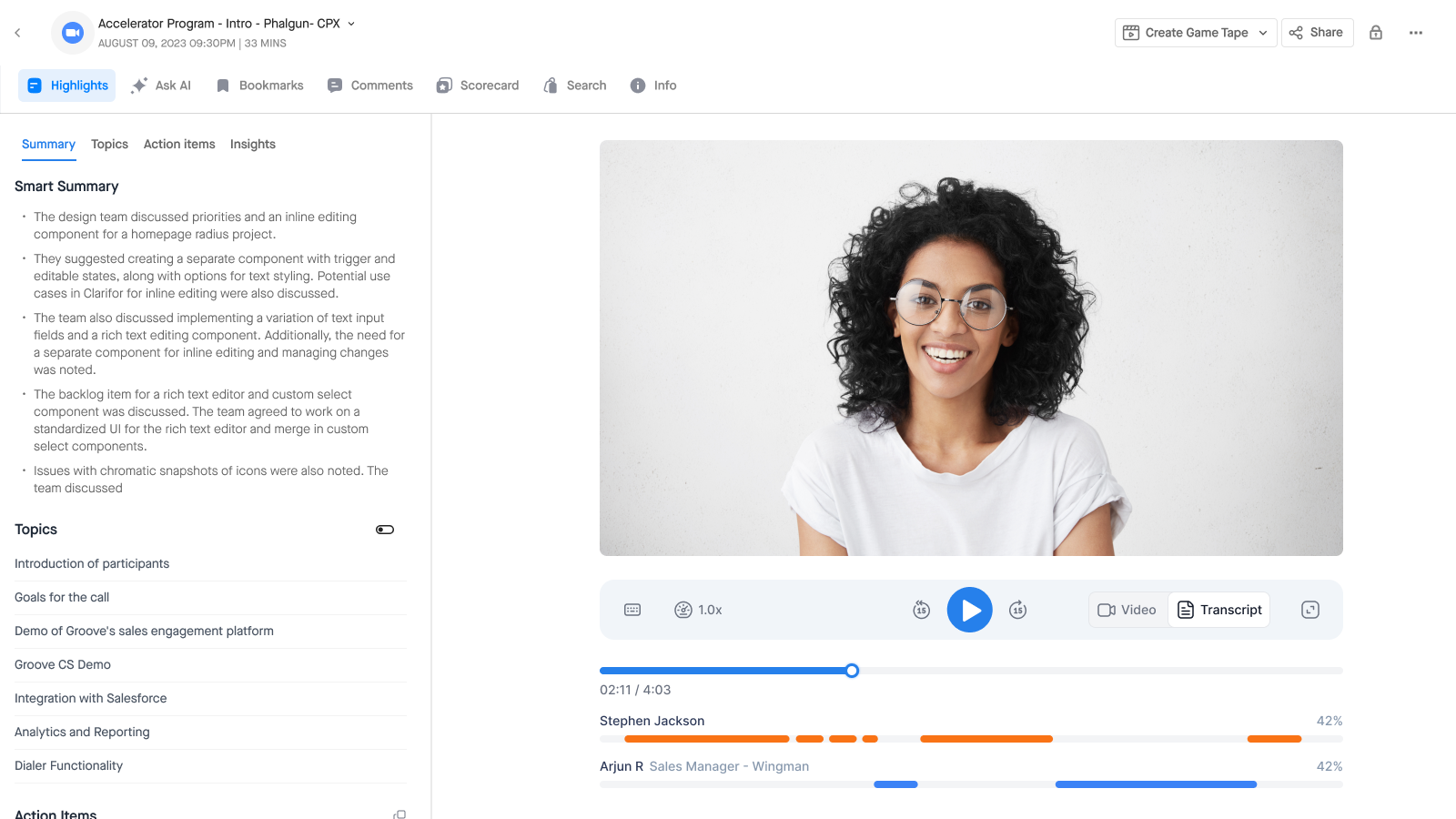Skip forward 15 seconds

pos(1018,610)
